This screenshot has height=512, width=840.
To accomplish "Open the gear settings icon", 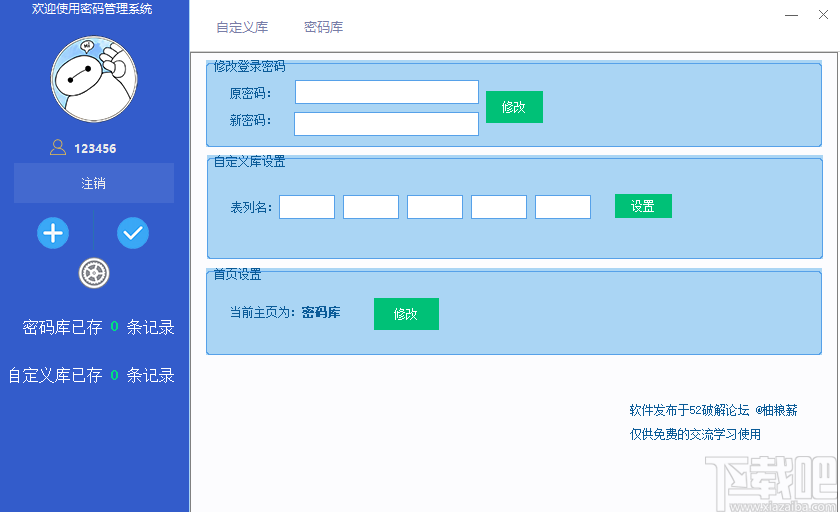I will click(x=94, y=273).
